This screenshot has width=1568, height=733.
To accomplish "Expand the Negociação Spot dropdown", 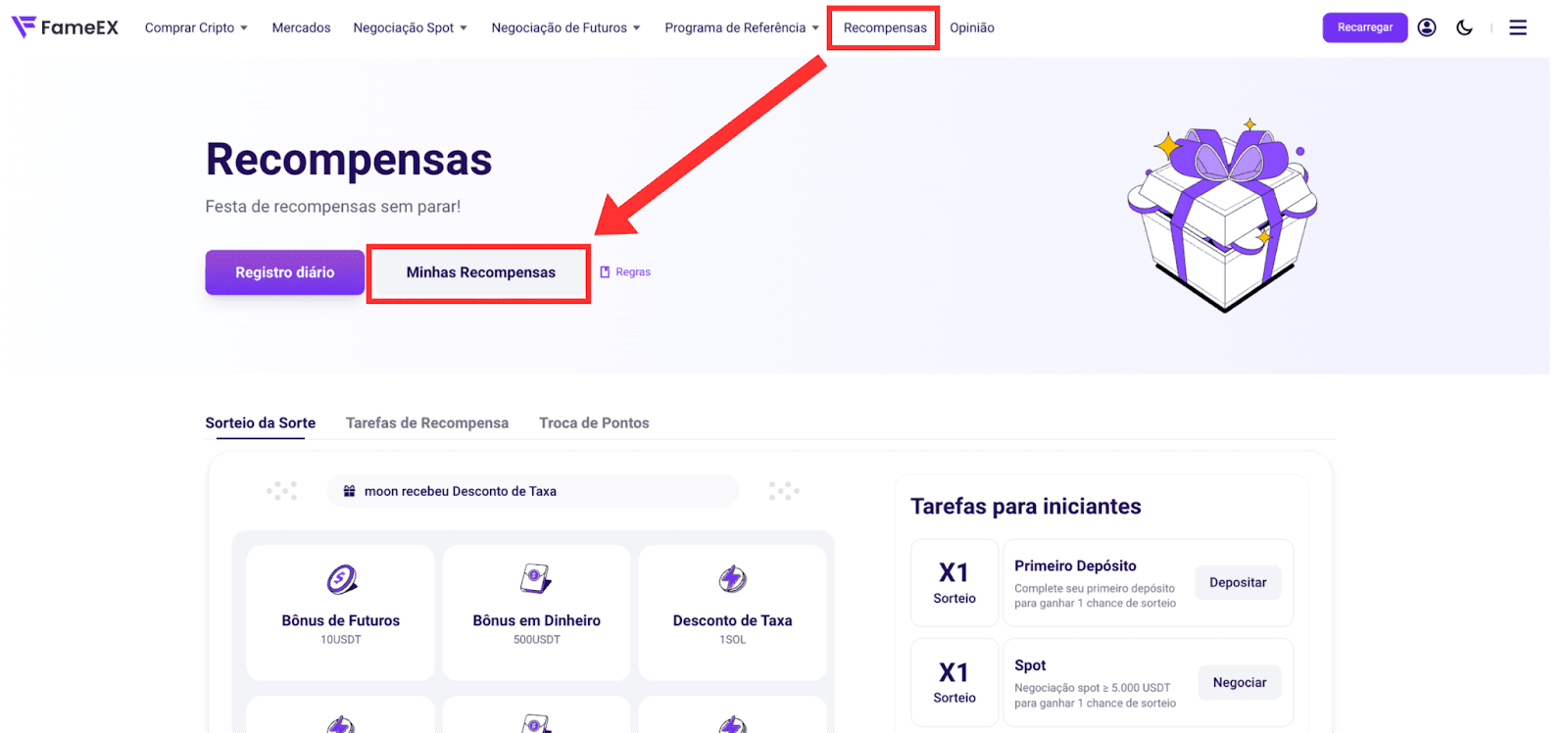I will (410, 27).
